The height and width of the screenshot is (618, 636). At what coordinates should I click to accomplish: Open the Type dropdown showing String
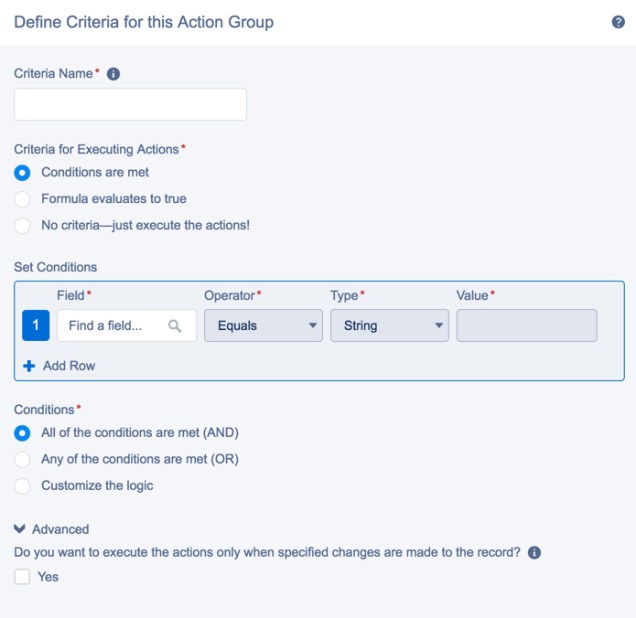pos(389,326)
